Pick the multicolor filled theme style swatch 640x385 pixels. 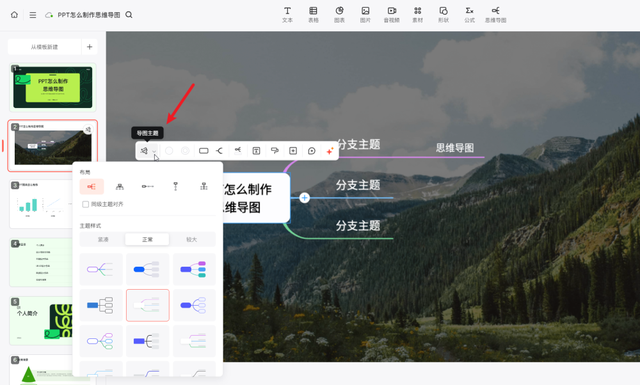(193, 269)
